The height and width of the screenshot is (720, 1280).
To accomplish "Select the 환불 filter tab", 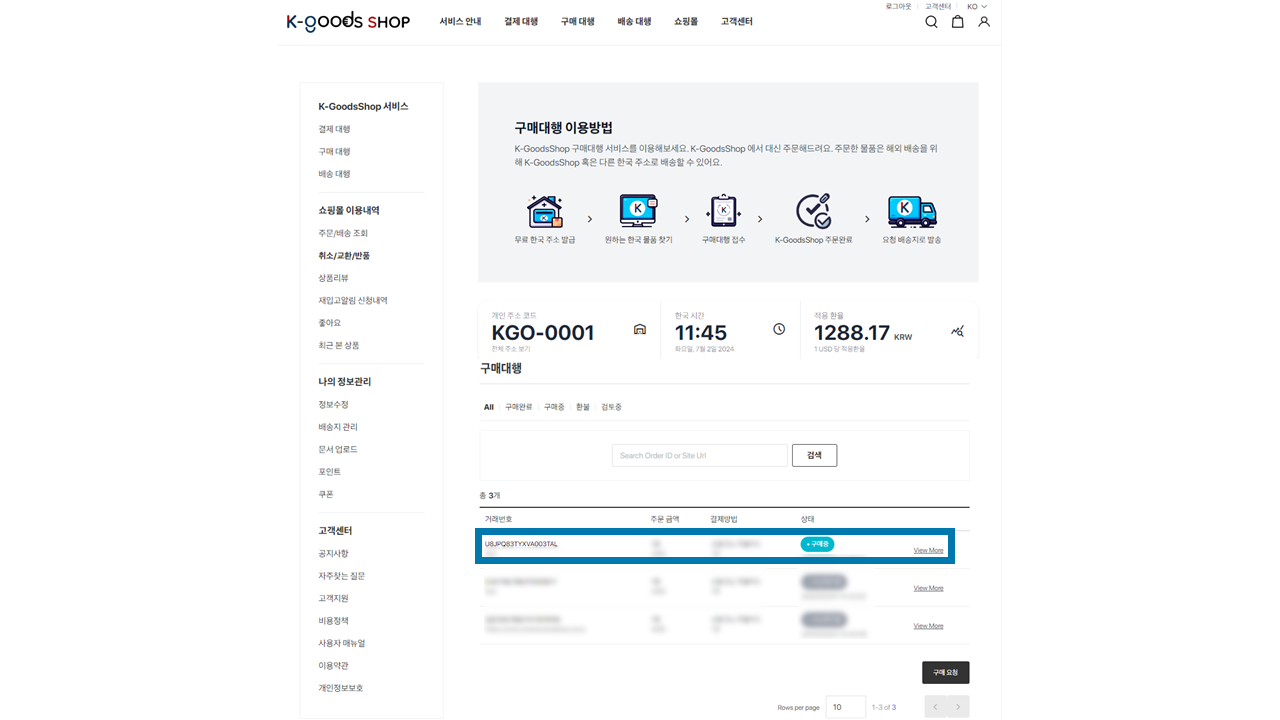I will (582, 407).
